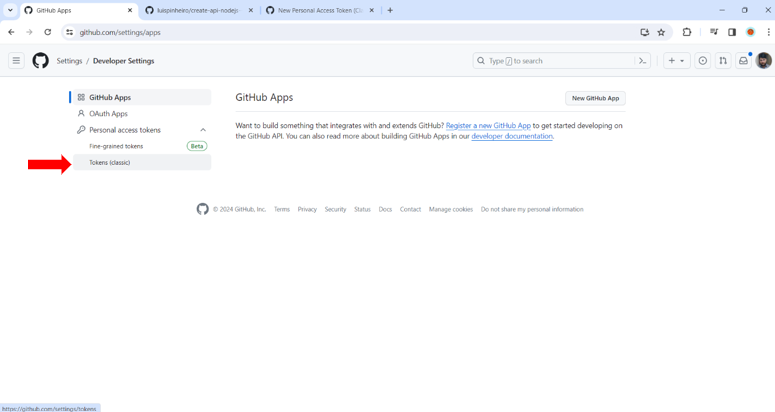Viewport: 775px width, 412px height.
Task: Open the tab search dropdown arrow
Action: click(10, 10)
